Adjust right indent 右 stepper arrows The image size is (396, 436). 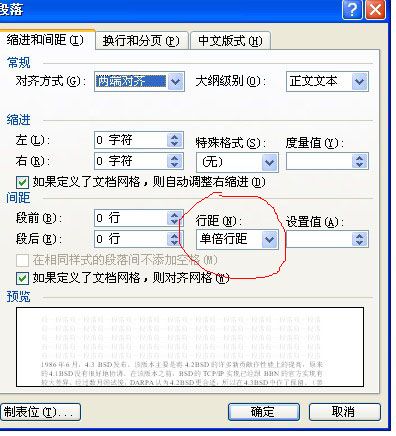[175, 161]
